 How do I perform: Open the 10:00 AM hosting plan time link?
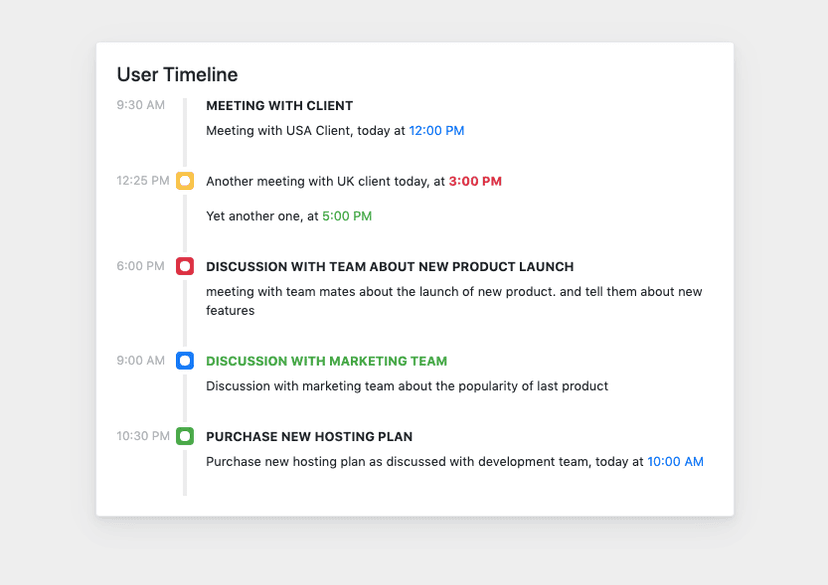point(675,462)
